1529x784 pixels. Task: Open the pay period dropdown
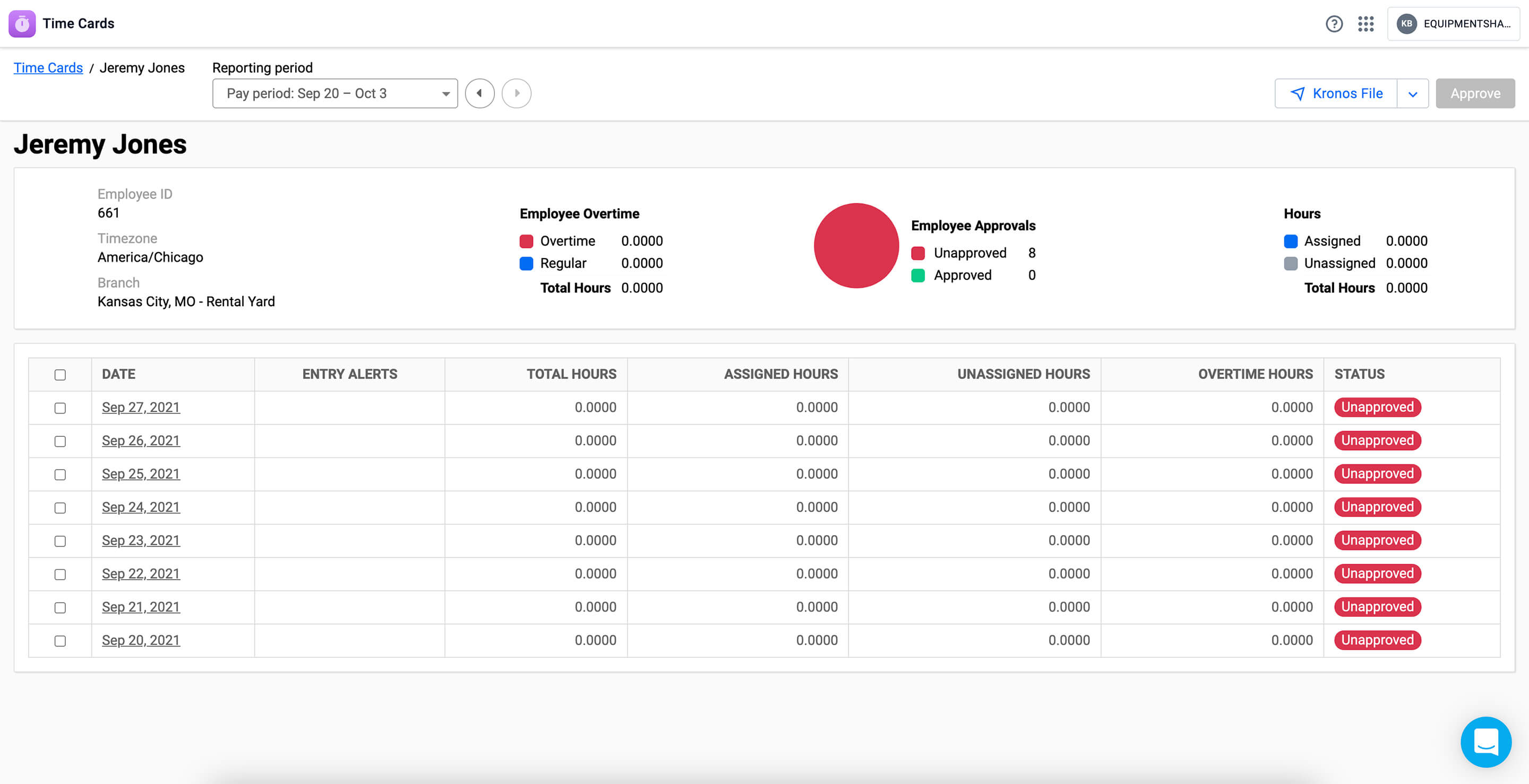pos(335,93)
